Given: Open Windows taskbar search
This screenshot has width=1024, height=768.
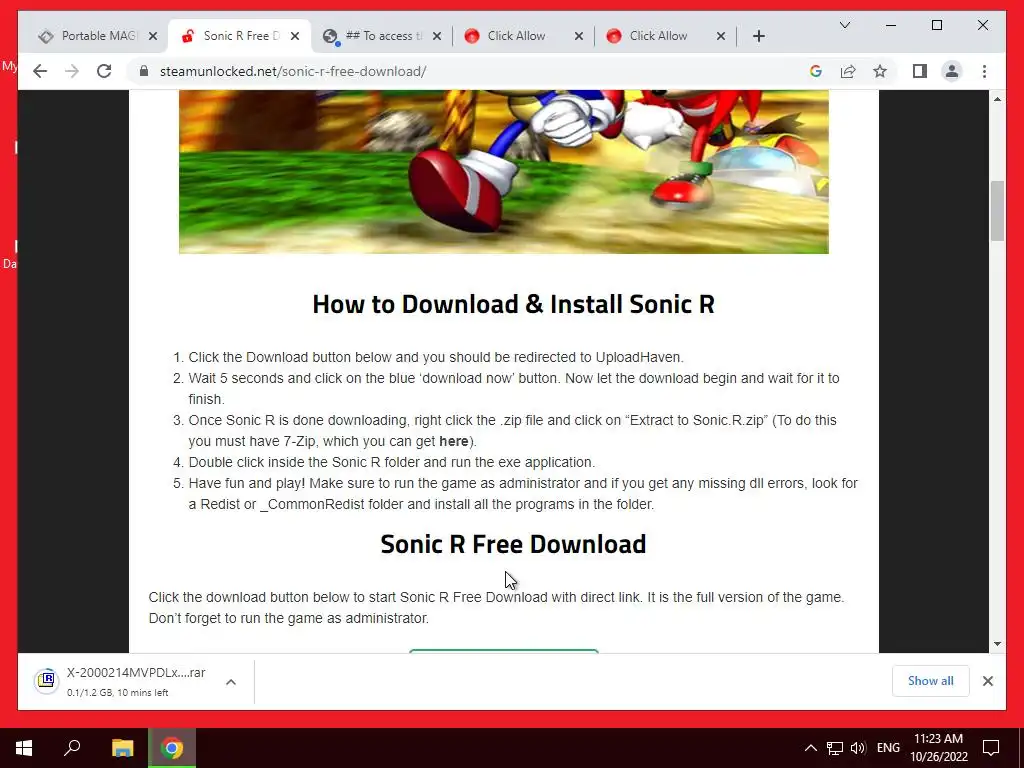Looking at the screenshot, I should (x=72, y=747).
